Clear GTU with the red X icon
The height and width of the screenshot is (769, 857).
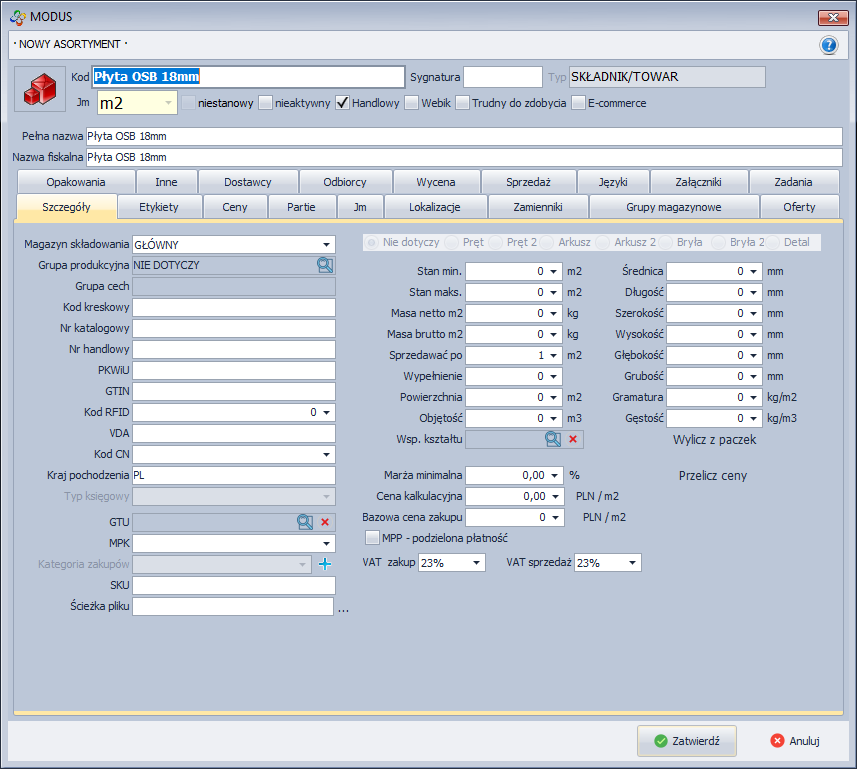(325, 522)
